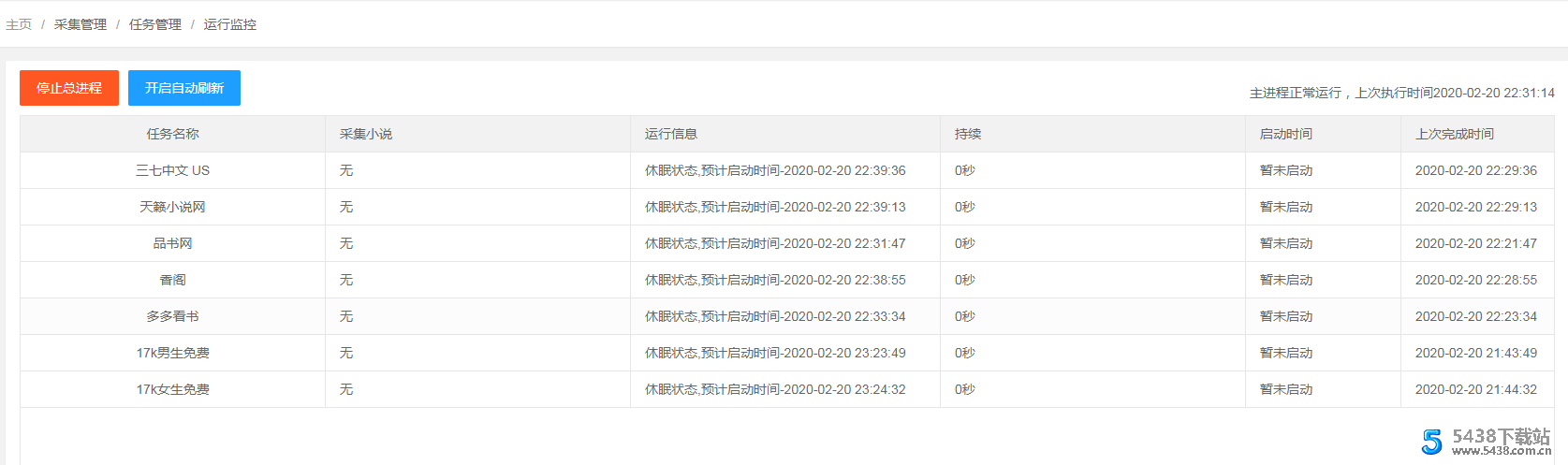This screenshot has height=465, width=1568.
Task: Select the 17k女生免费 task
Action: [172, 389]
